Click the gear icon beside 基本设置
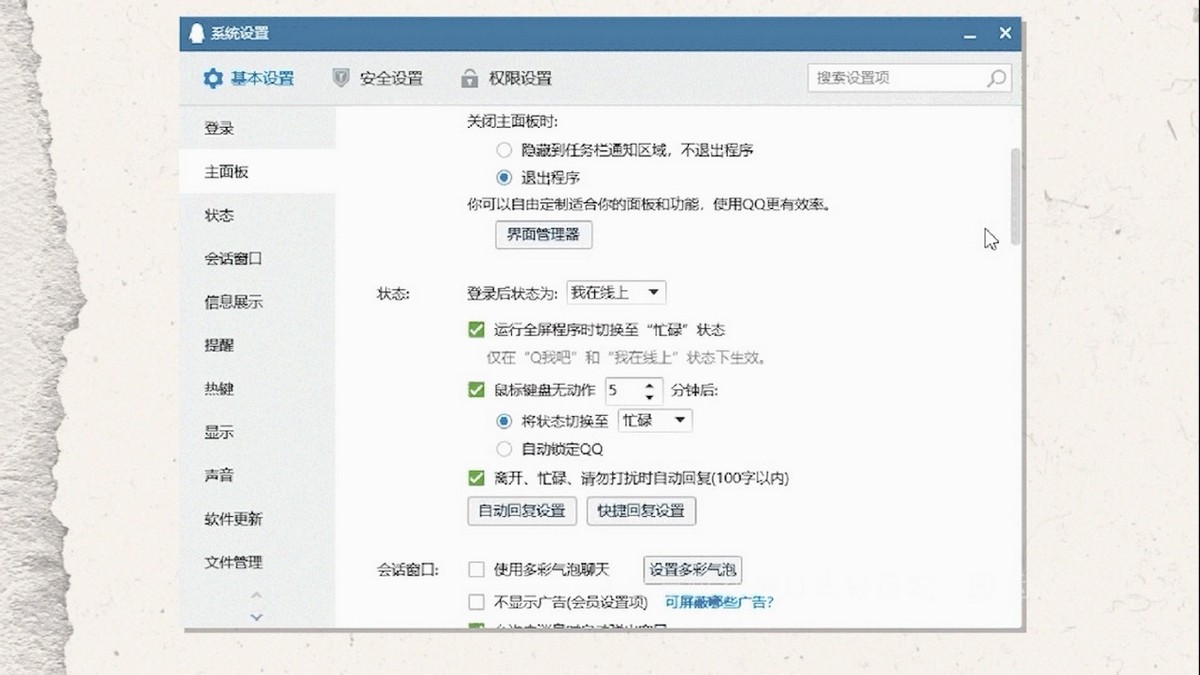The height and width of the screenshot is (675, 1200). coord(212,78)
